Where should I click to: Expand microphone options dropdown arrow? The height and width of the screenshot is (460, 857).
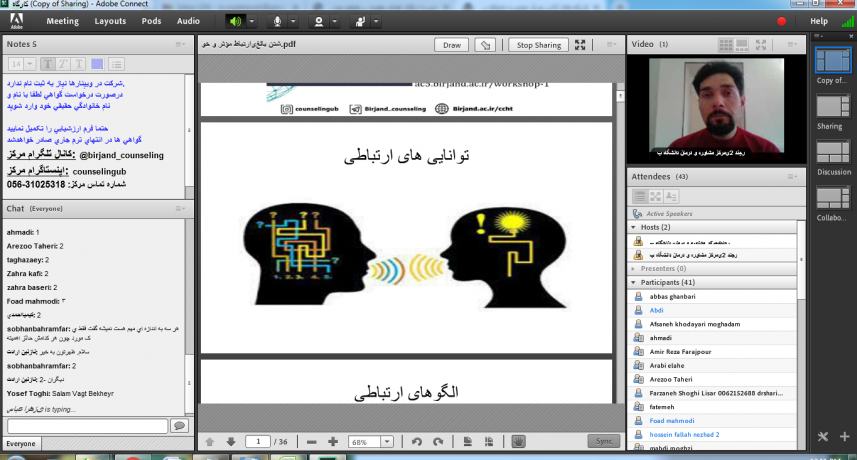293,21
